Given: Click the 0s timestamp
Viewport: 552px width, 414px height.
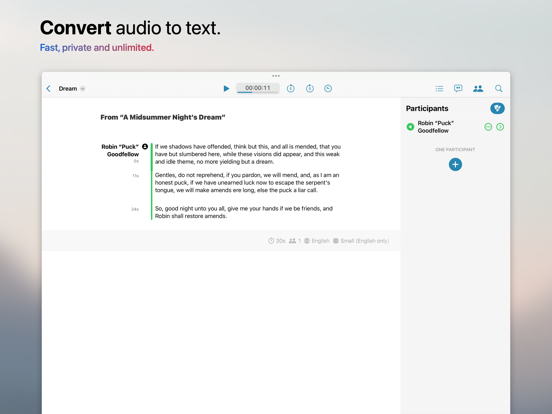Looking at the screenshot, I should (136, 161).
